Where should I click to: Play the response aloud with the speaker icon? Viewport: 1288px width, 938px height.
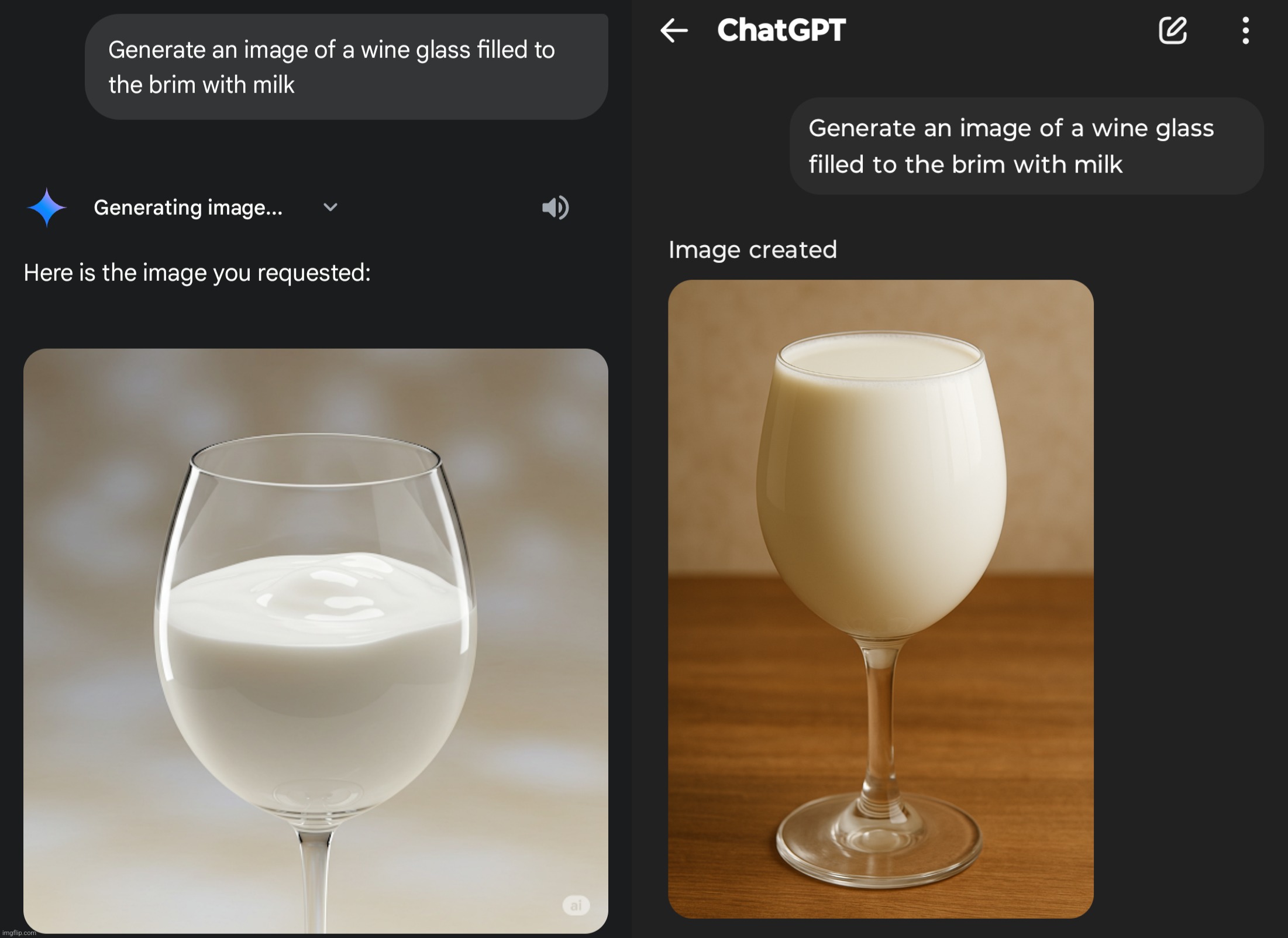tap(555, 207)
